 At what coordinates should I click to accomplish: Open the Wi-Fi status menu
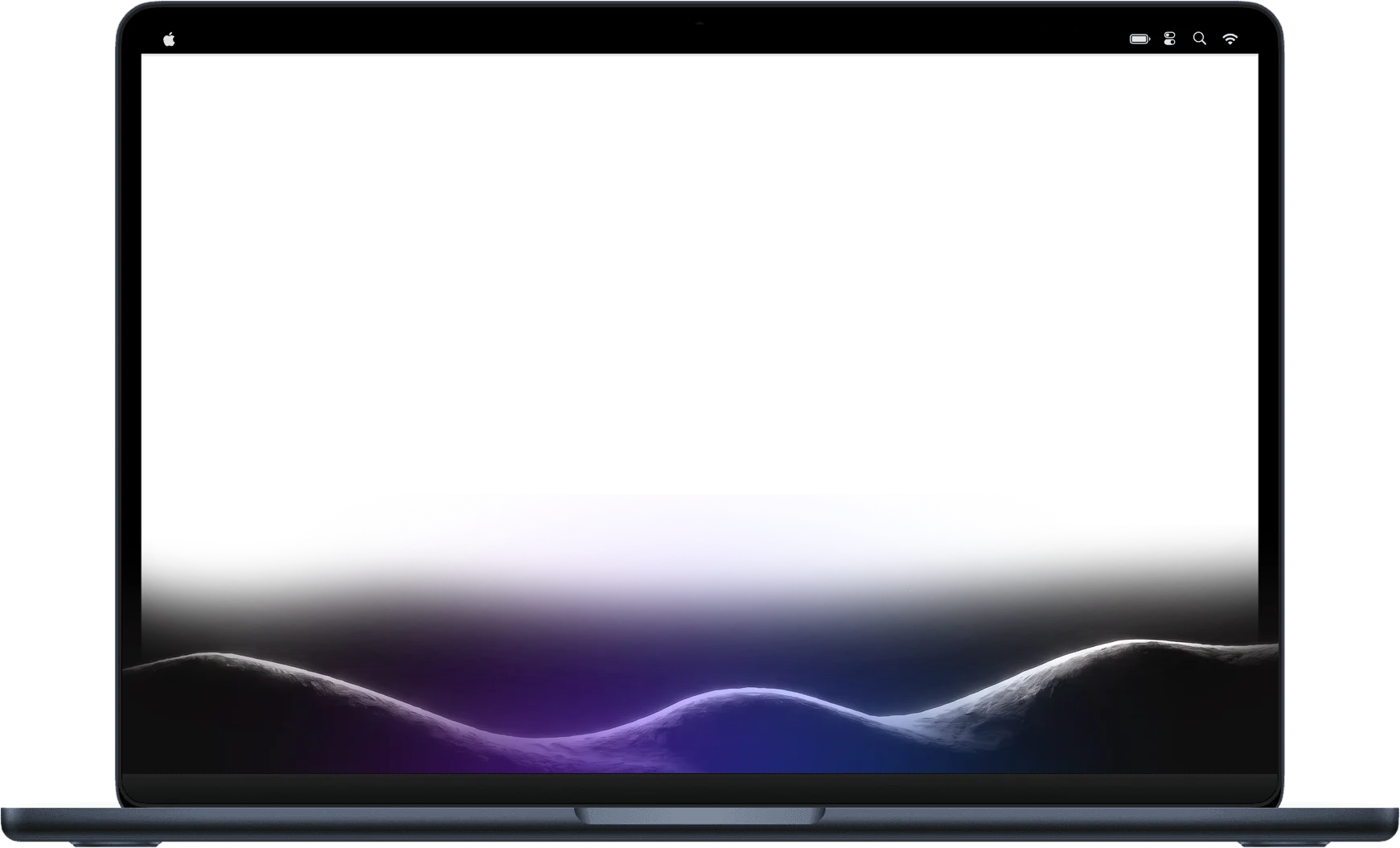tap(1230, 39)
